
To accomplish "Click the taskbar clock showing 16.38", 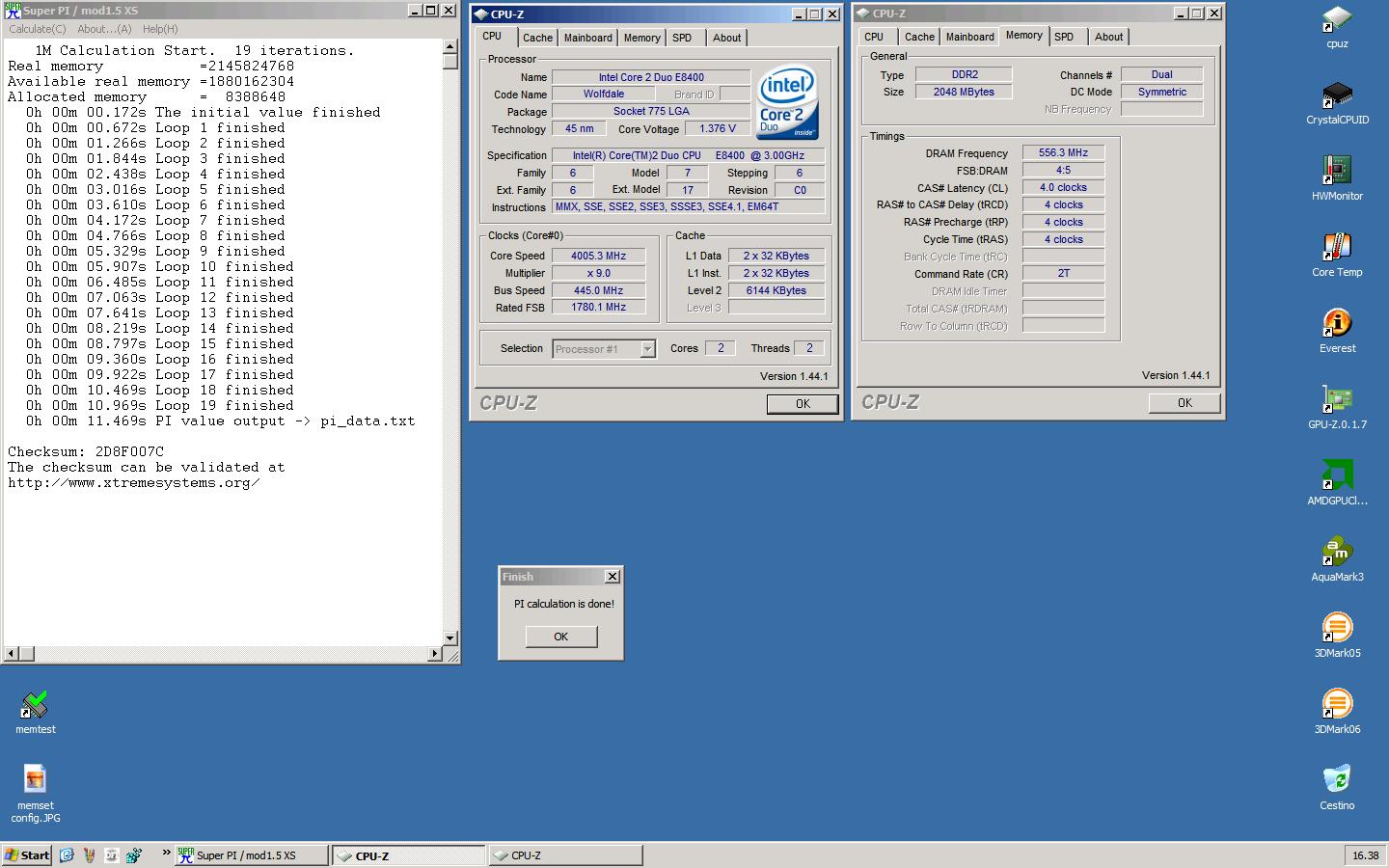I will click(1365, 855).
